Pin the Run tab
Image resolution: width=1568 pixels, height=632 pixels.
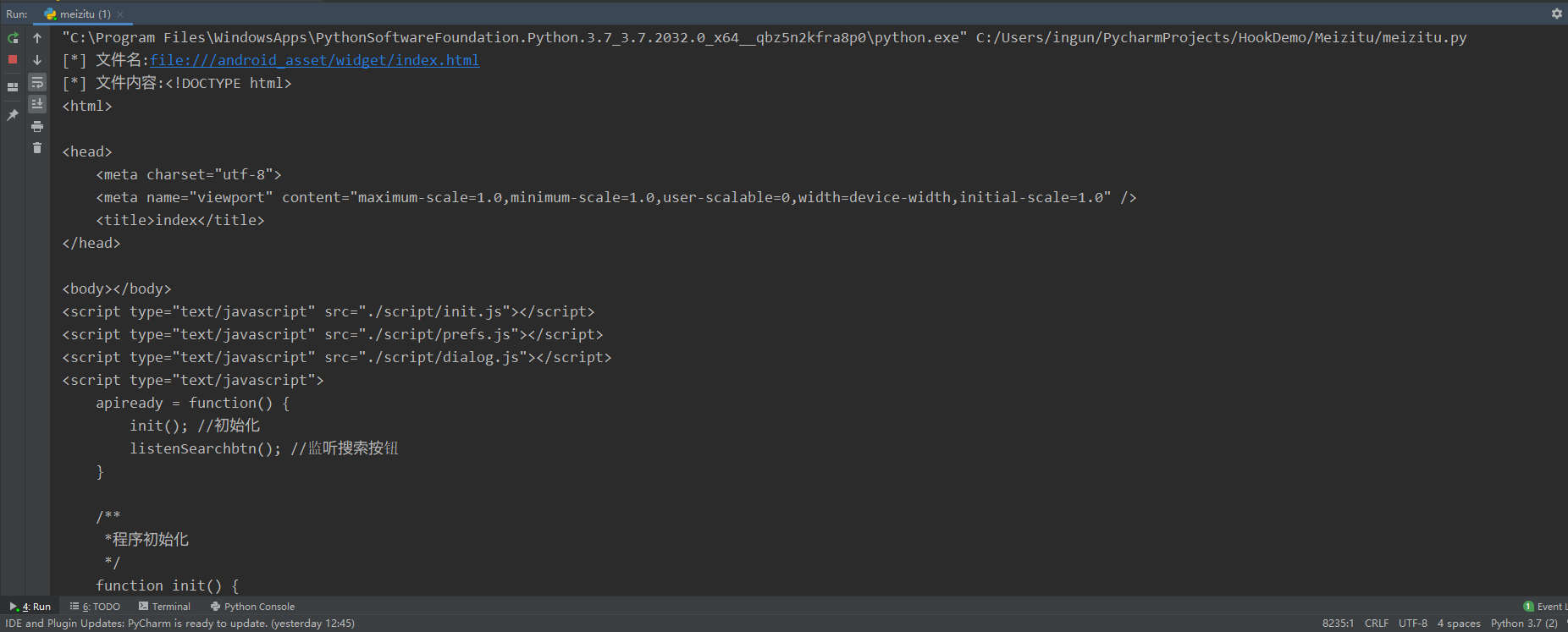click(13, 115)
